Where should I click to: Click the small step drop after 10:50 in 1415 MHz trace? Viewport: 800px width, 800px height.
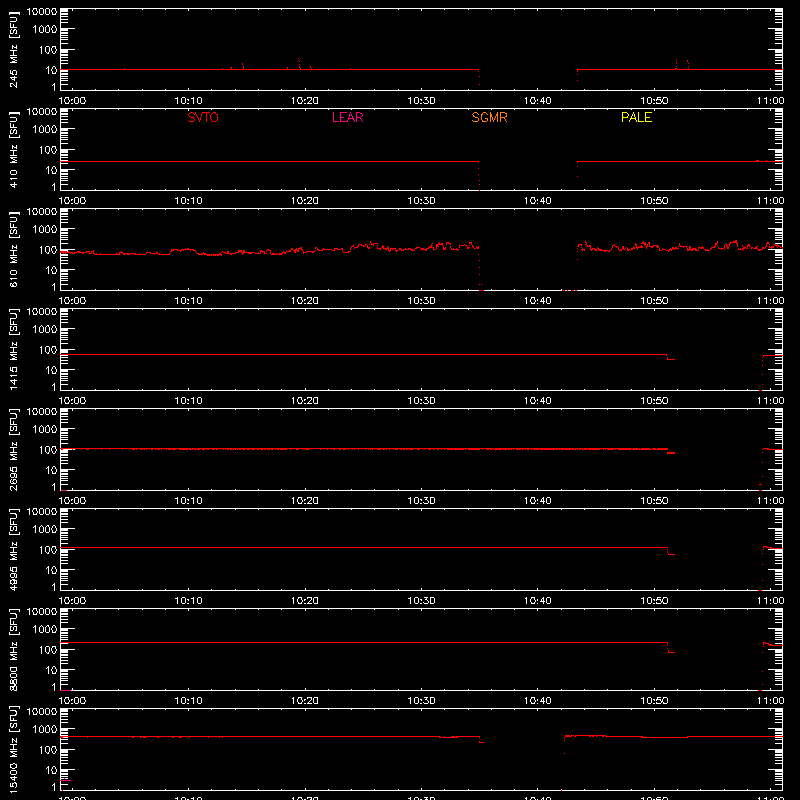671,359
